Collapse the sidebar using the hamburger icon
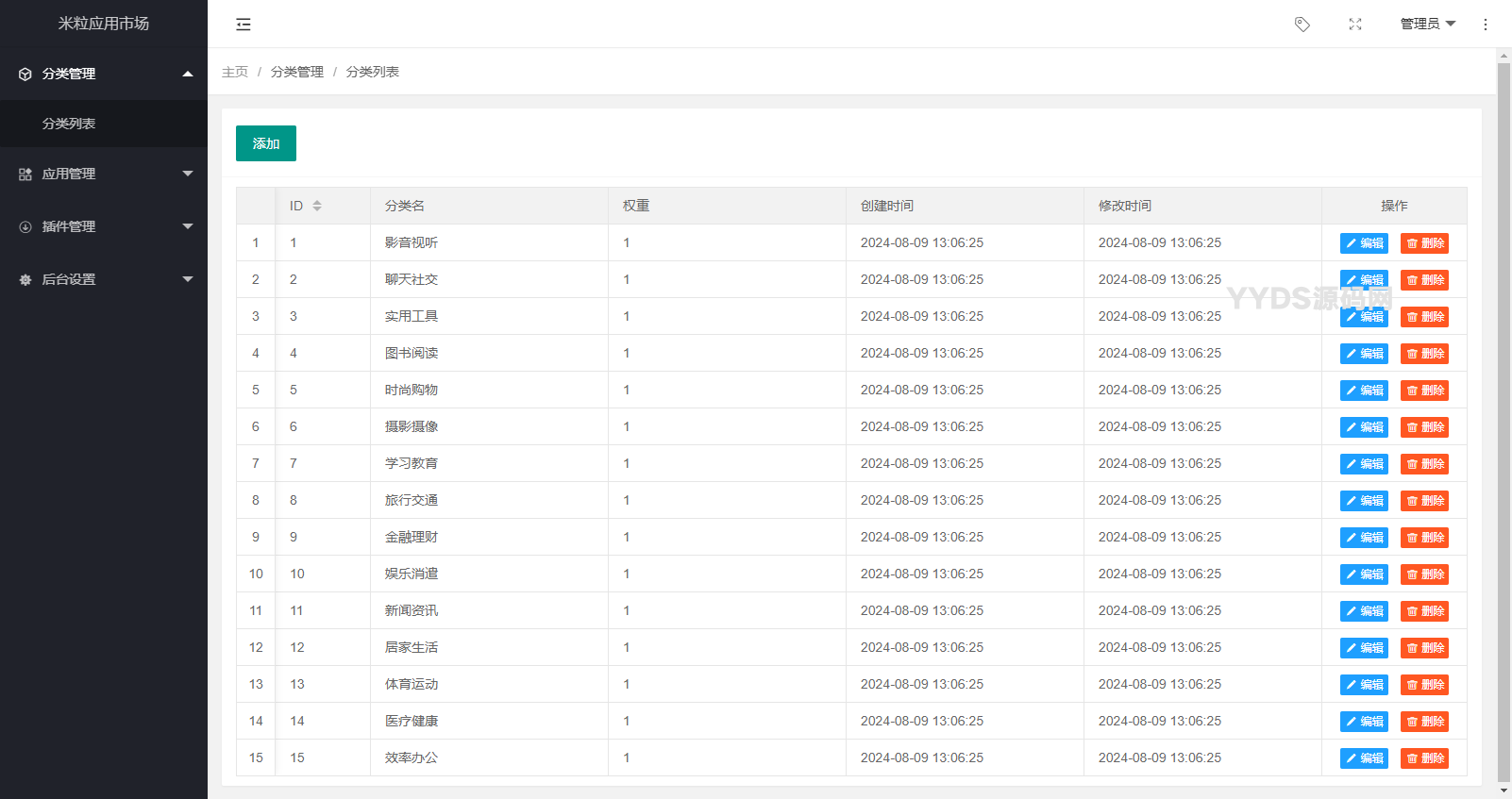 pos(244,25)
